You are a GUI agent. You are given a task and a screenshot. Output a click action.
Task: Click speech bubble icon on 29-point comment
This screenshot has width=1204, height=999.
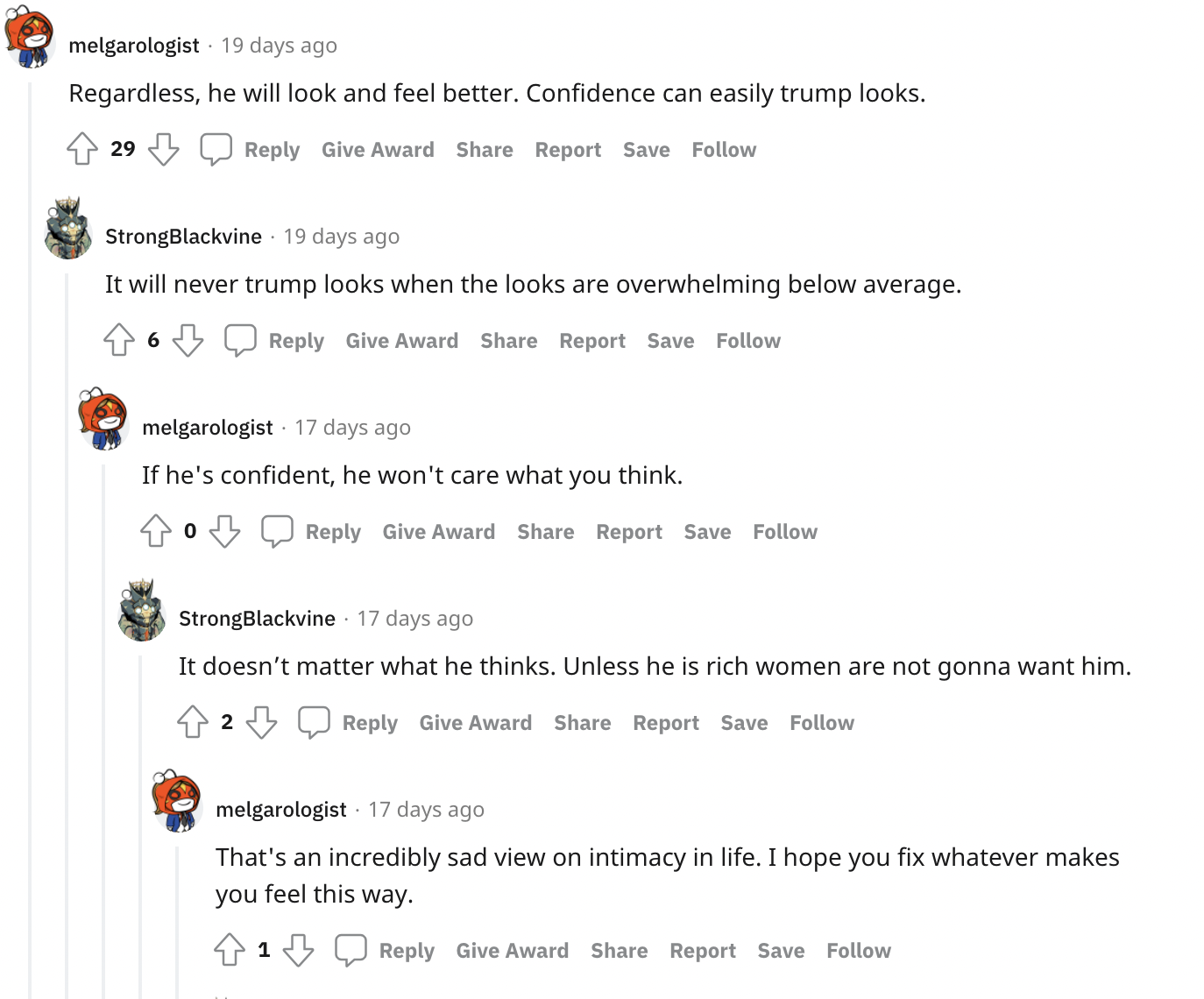[216, 149]
